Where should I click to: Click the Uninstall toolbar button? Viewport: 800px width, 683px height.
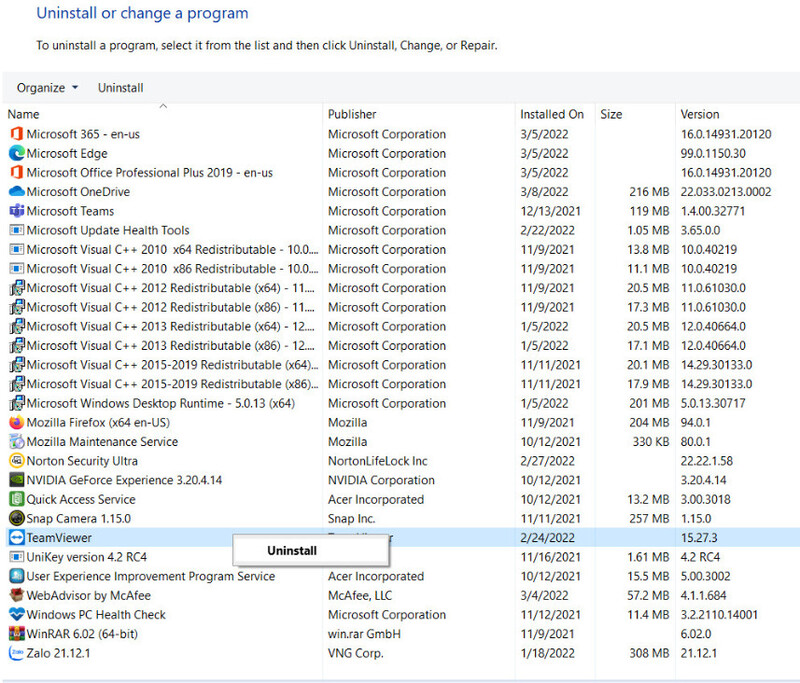tap(120, 88)
